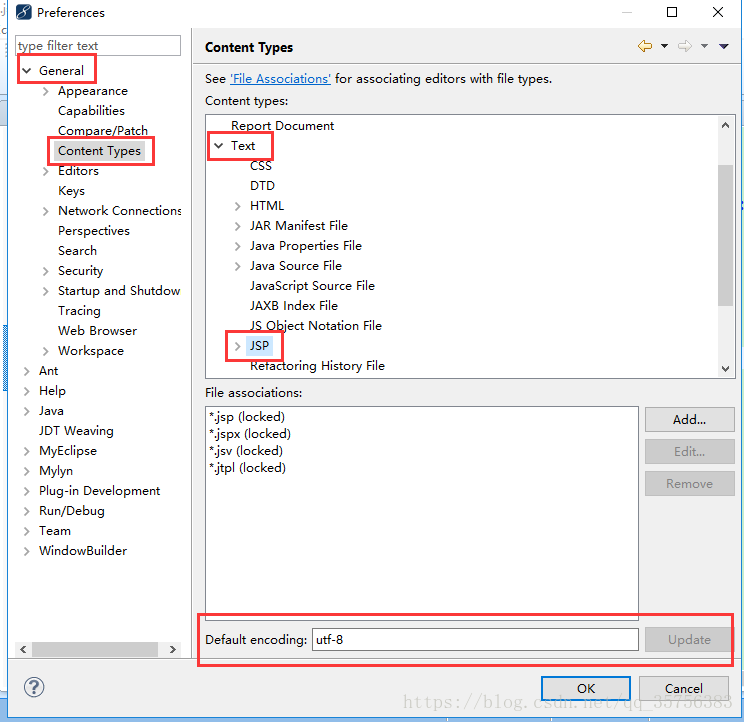
Task: Select the DTD content type
Action: 262,186
